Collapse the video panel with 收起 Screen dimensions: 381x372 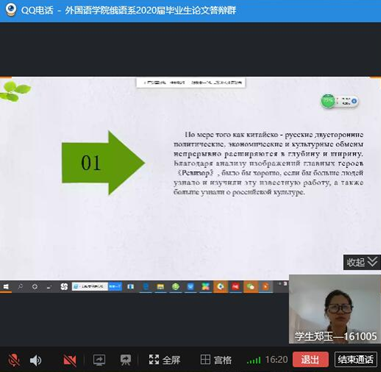pos(362,262)
